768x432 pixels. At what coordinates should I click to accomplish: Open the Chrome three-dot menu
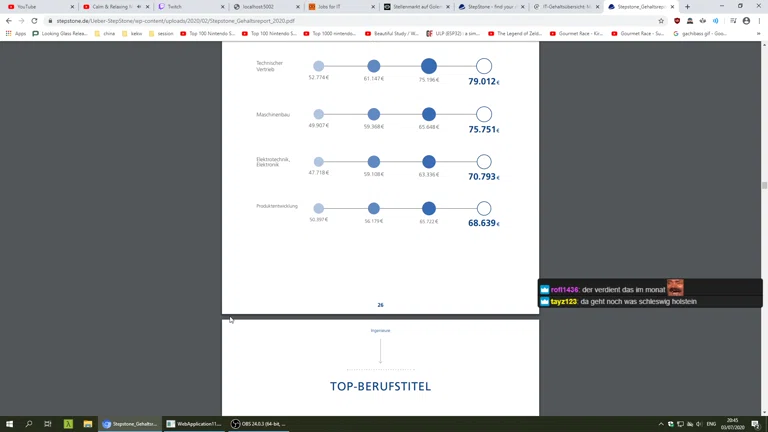[760, 21]
